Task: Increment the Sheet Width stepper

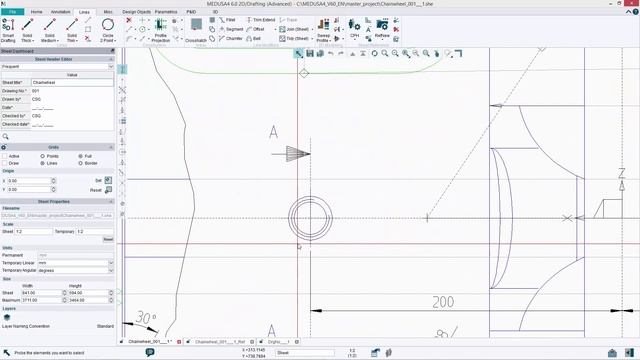Action: [x=64, y=292]
